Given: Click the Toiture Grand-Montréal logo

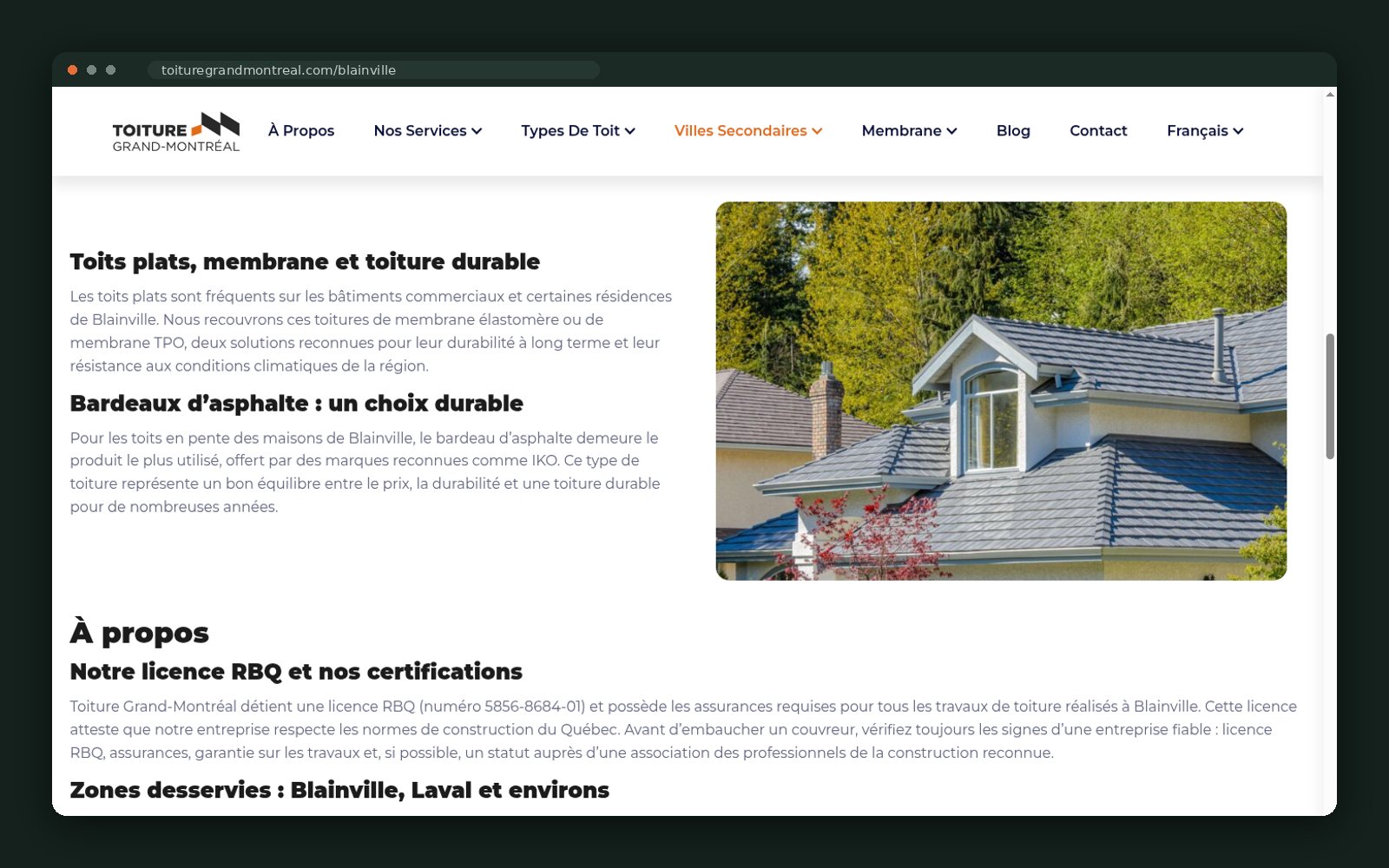Looking at the screenshot, I should (175, 131).
